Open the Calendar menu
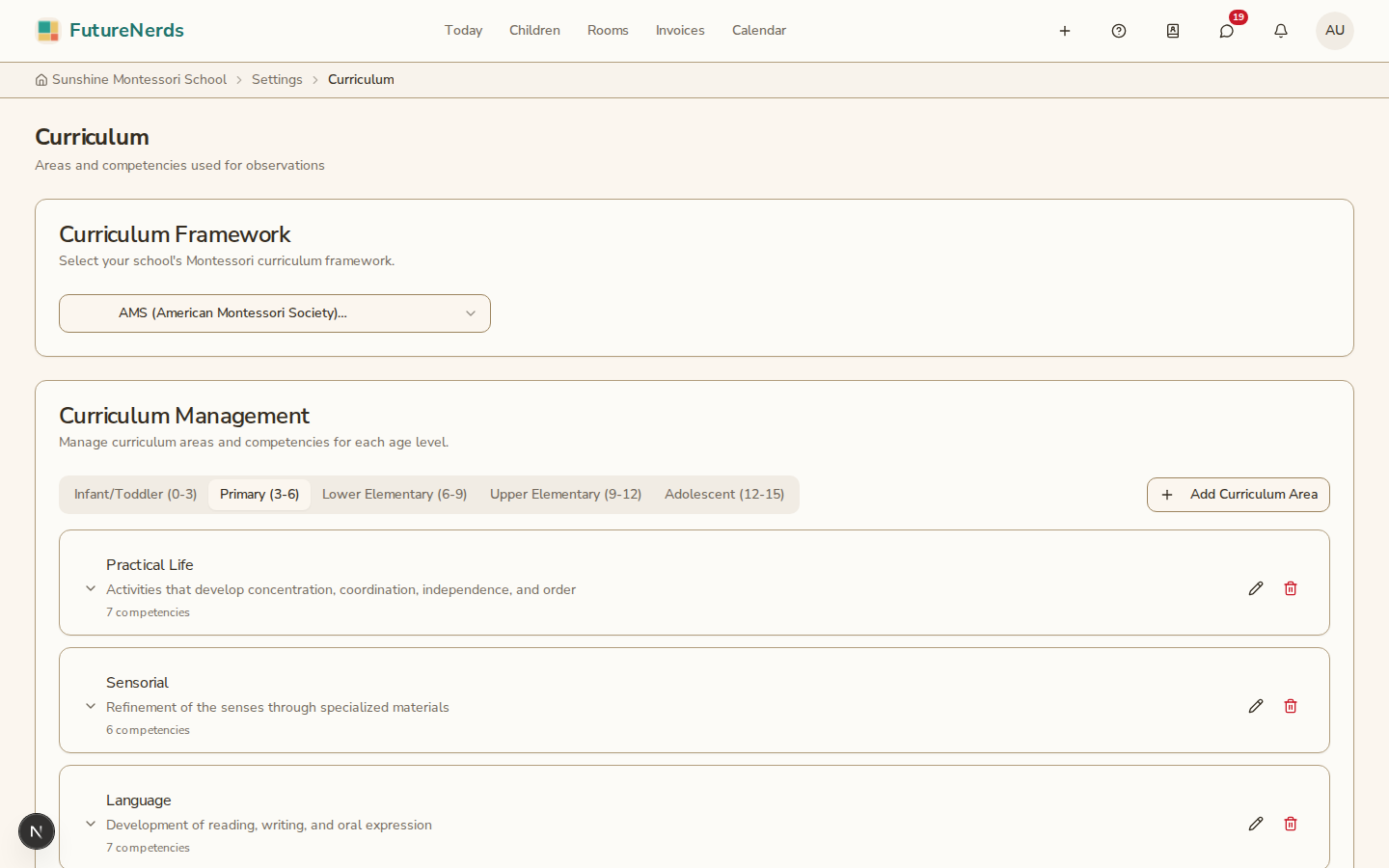 (x=759, y=31)
